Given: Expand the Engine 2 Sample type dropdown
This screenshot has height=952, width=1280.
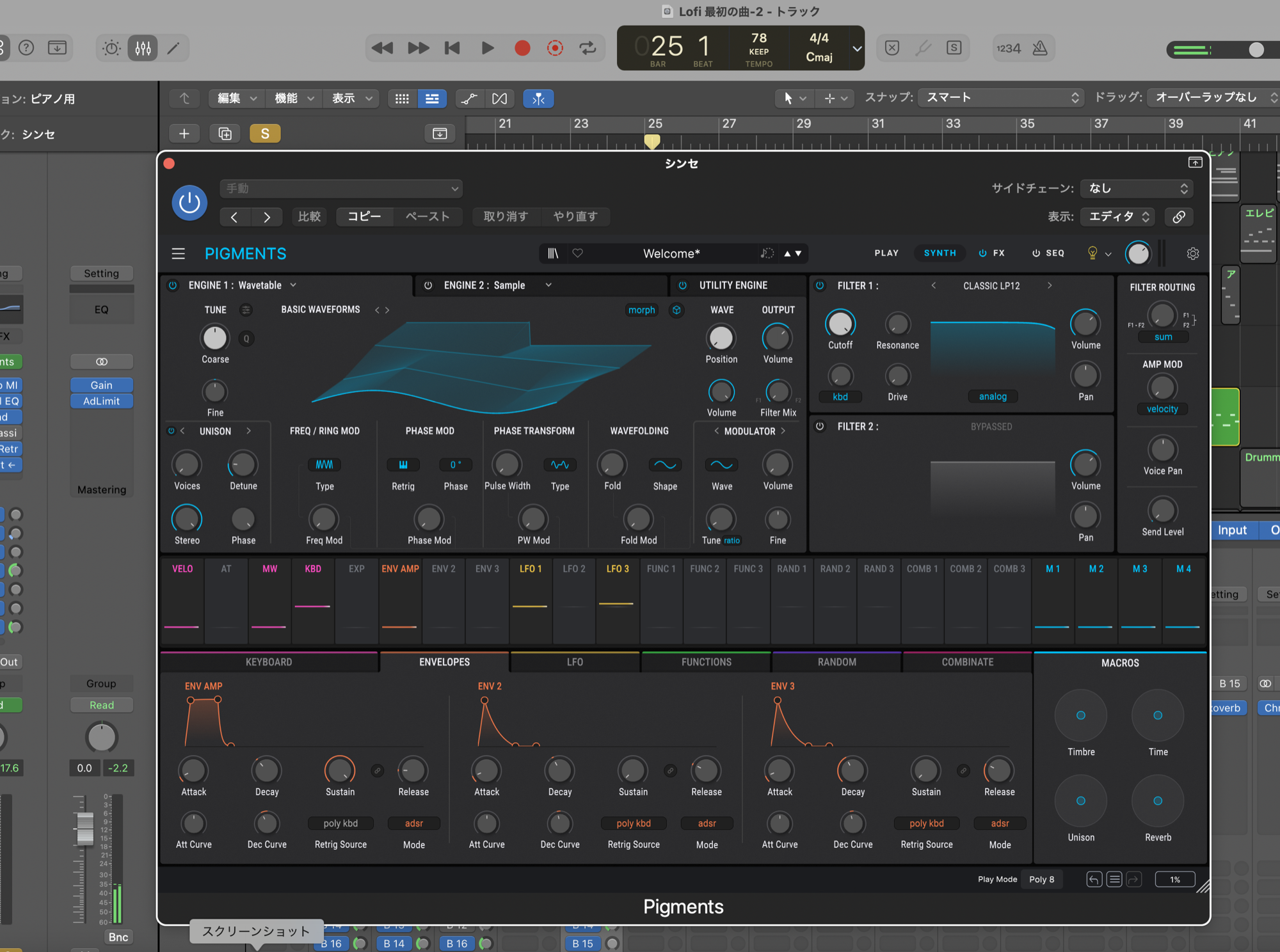Looking at the screenshot, I should tap(548, 285).
